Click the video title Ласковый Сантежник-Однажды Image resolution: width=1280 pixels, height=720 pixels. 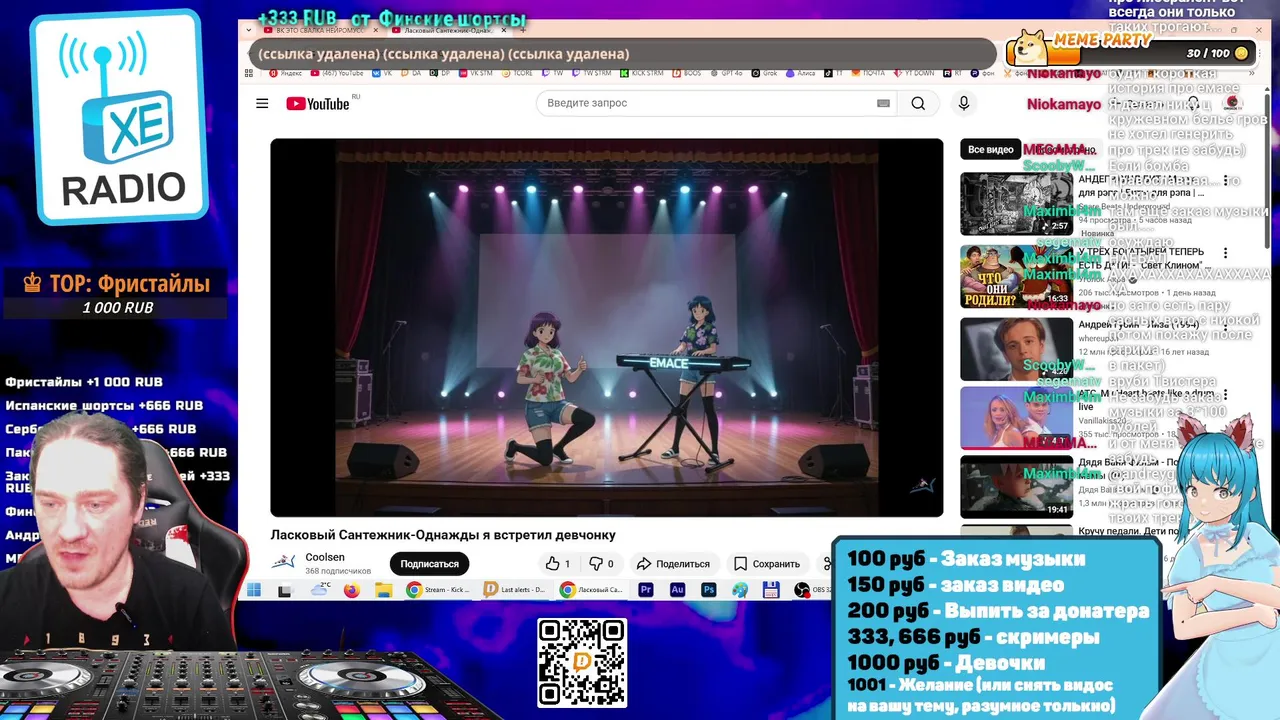pos(443,535)
